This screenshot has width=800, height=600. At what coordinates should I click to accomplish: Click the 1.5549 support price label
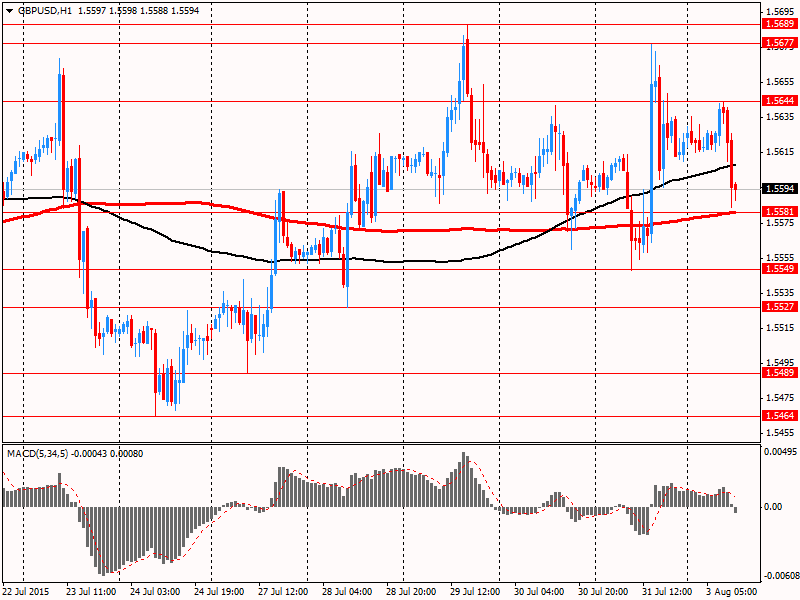point(778,269)
